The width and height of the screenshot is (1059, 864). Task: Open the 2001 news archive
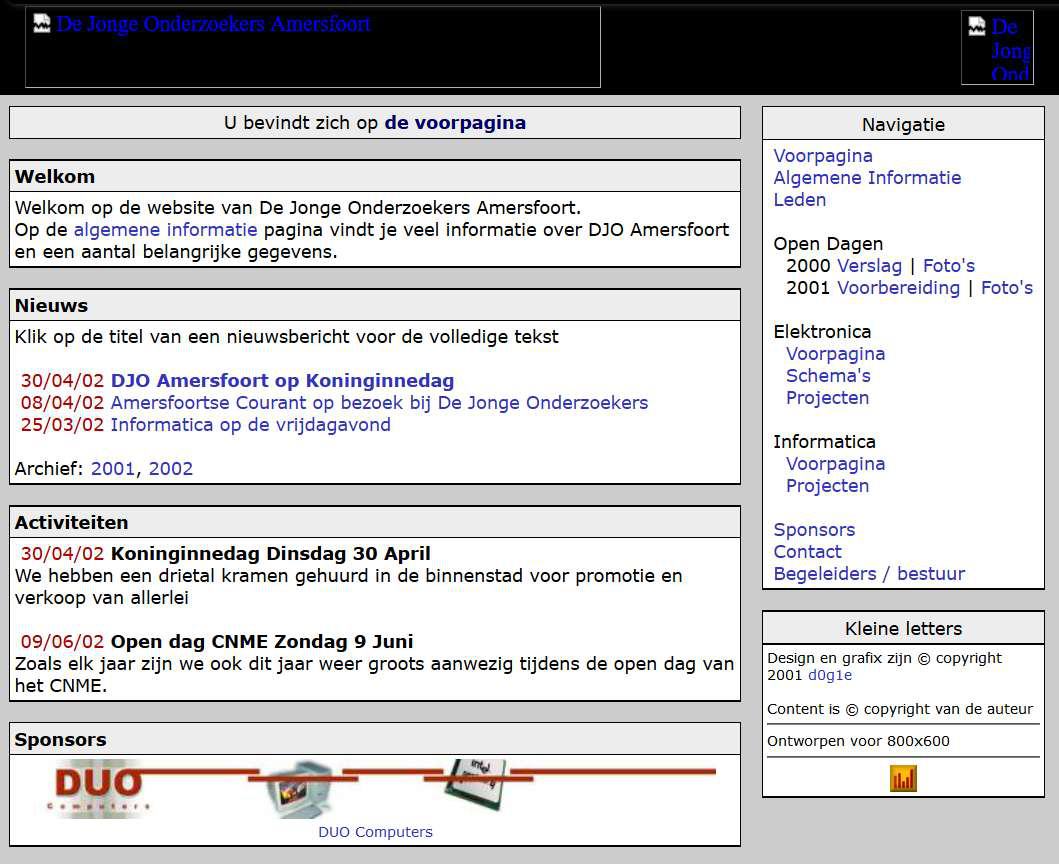click(x=113, y=468)
